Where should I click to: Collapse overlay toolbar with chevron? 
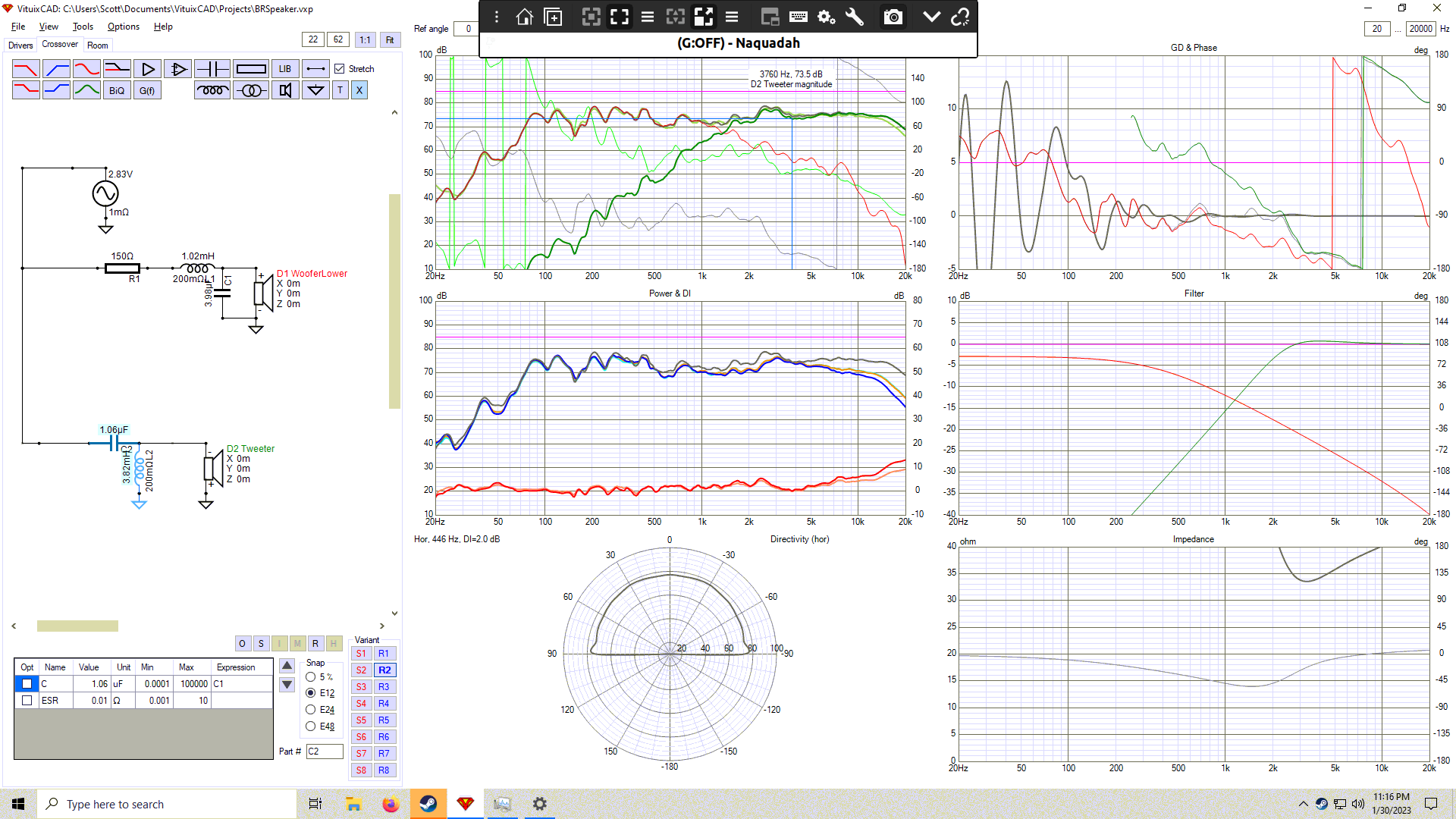(932, 17)
